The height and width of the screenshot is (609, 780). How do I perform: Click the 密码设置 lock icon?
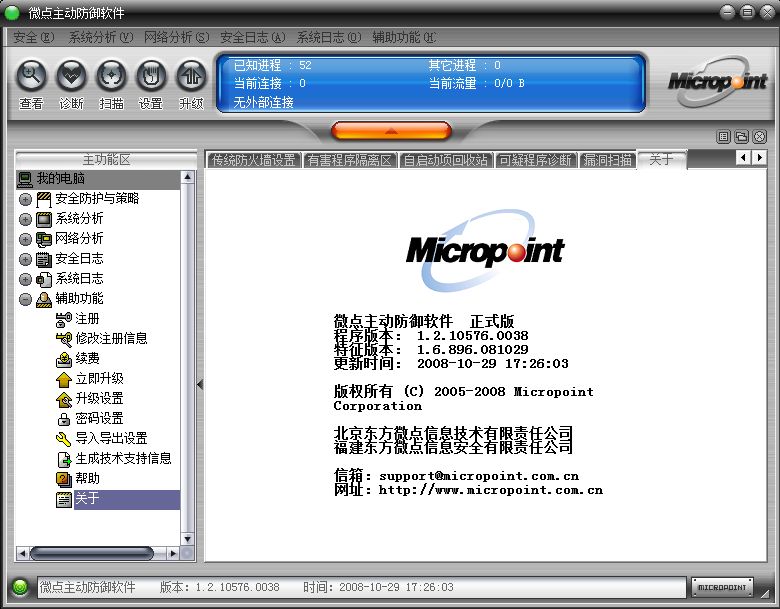tap(64, 419)
